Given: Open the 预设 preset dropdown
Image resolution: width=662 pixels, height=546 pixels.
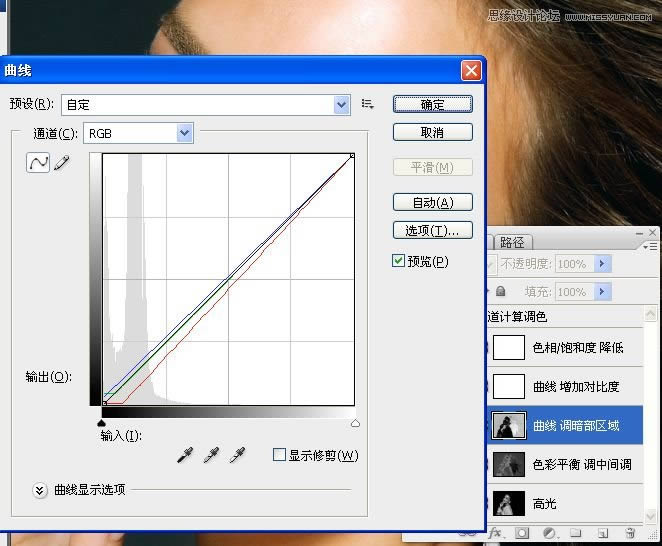Looking at the screenshot, I should click(x=342, y=104).
